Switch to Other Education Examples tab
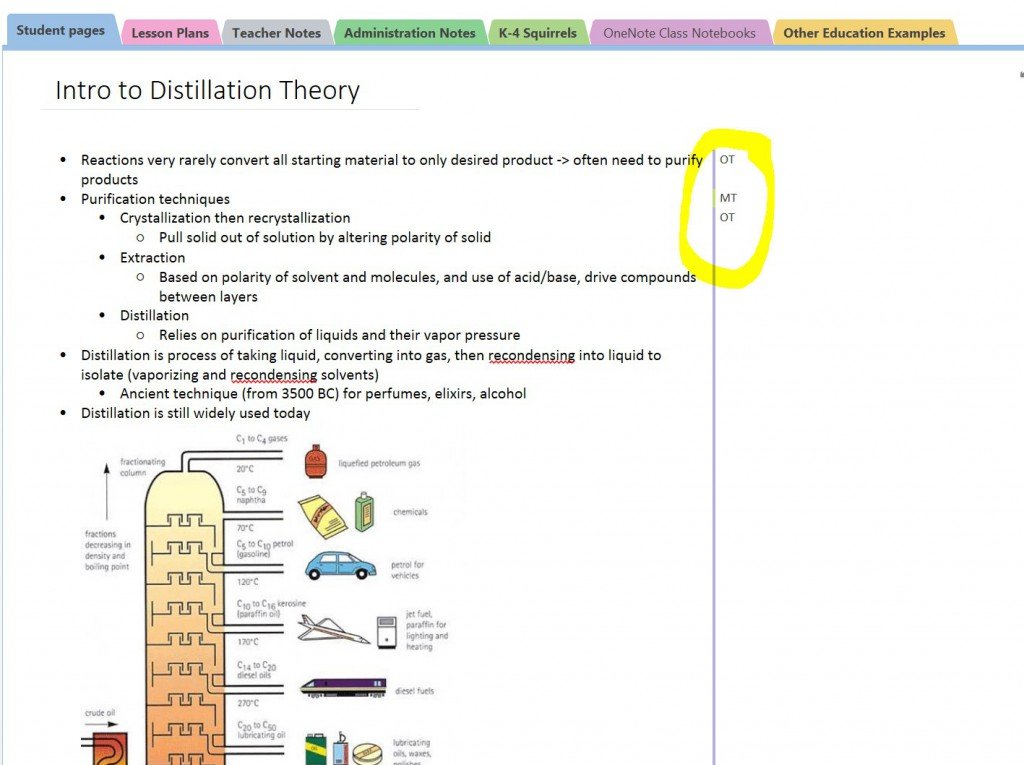Image resolution: width=1024 pixels, height=765 pixels. [x=863, y=33]
